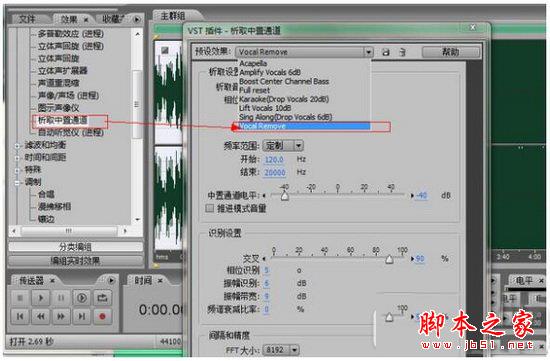Click the Play transport button
The width and height of the screenshot is (550, 361).
pos(40,298)
